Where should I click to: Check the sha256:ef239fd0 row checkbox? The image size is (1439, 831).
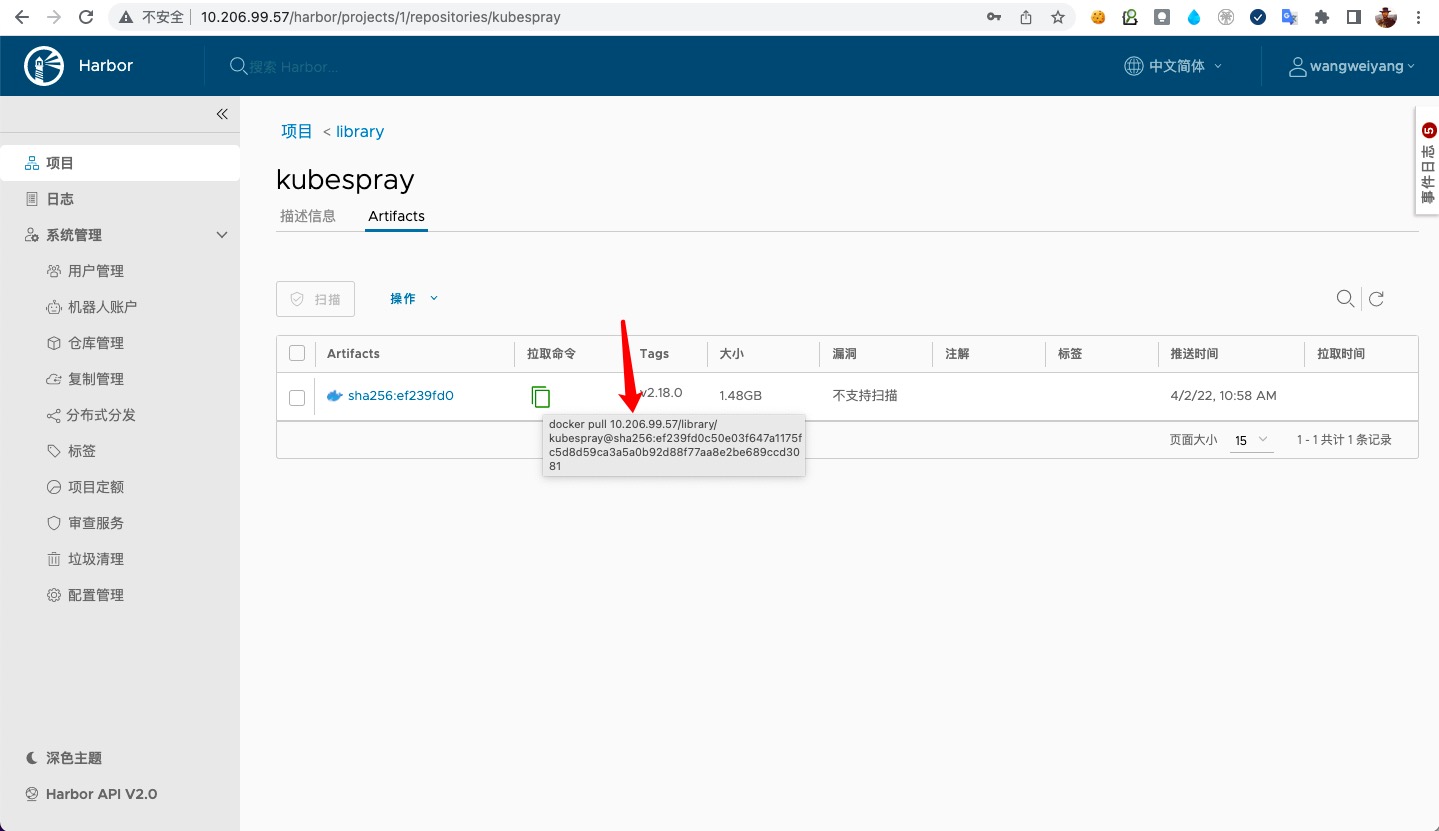[296, 398]
